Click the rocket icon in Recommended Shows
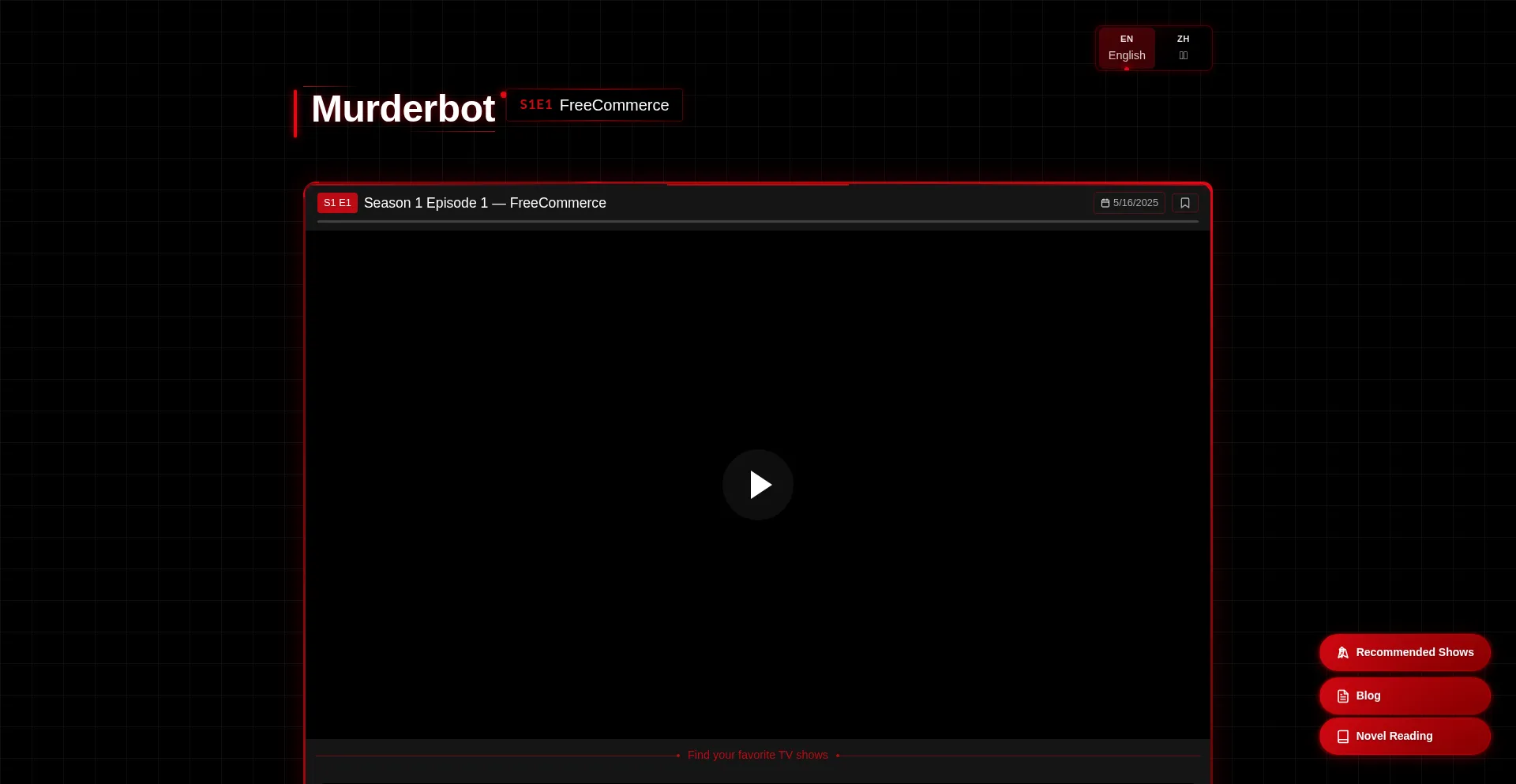Screen dimensions: 1516x784 (1342, 653)
